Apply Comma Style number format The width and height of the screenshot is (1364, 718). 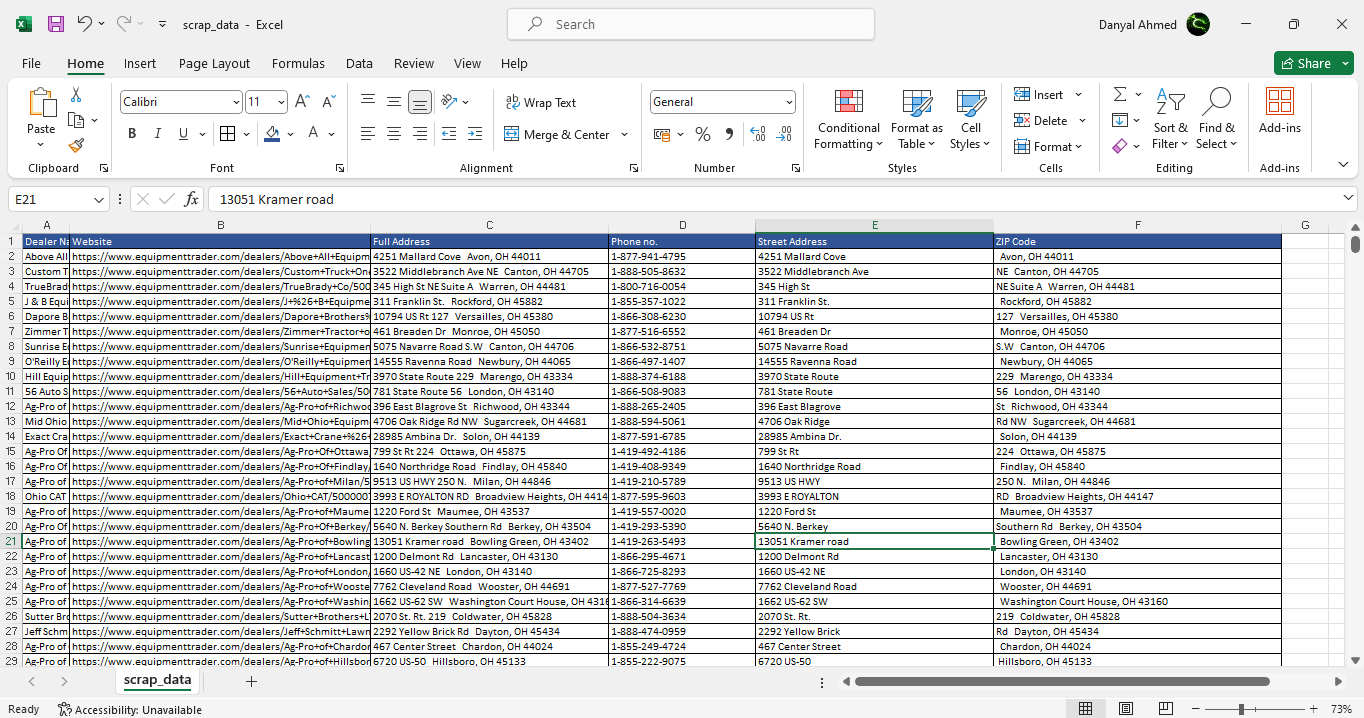(x=729, y=134)
